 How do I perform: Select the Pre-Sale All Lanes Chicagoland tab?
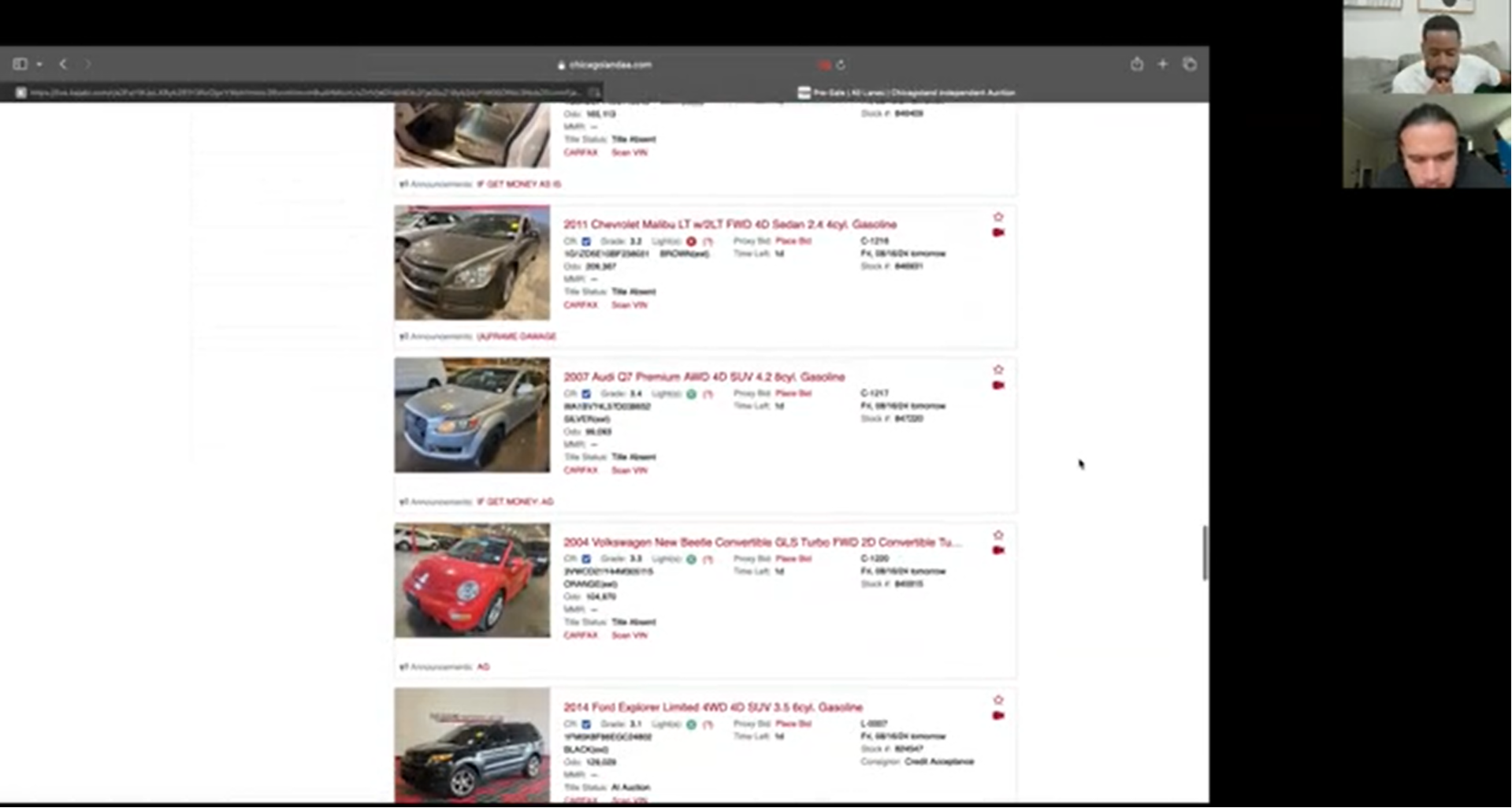click(906, 92)
